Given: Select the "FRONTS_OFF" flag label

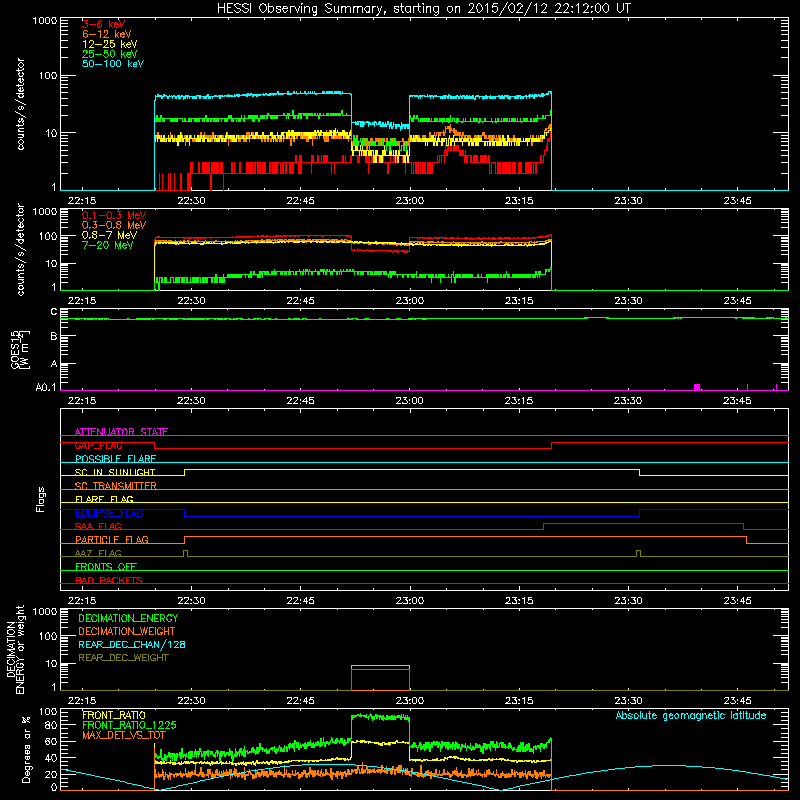Looking at the screenshot, I should click(x=106, y=567).
